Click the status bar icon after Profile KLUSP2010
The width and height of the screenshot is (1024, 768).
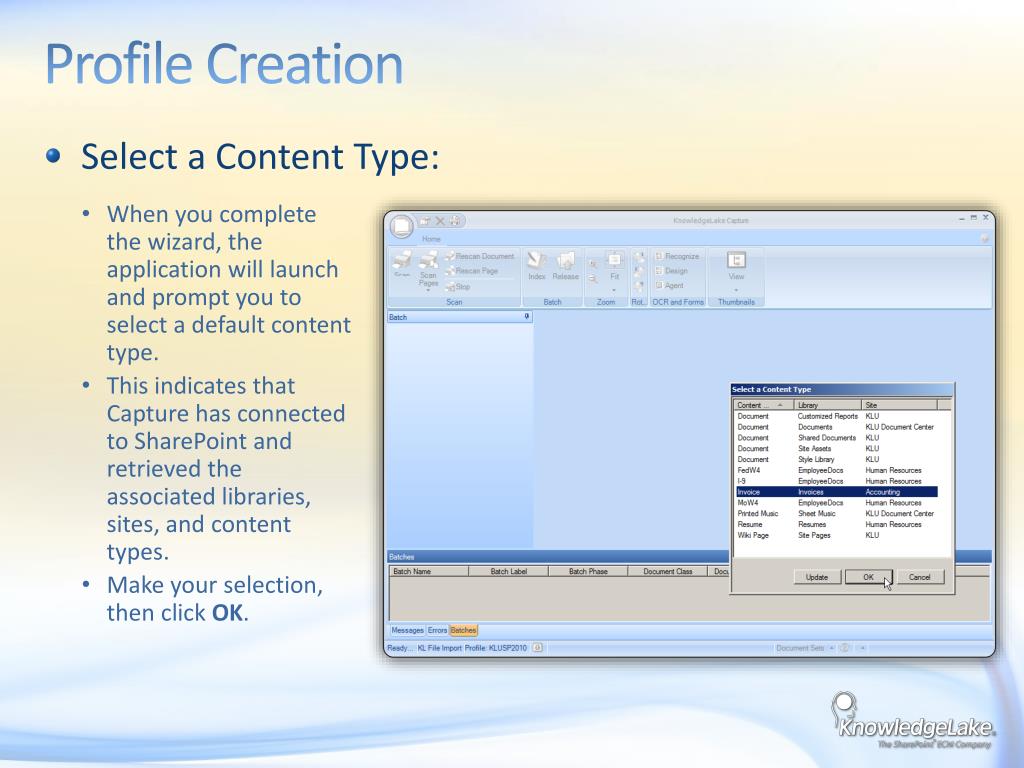[x=537, y=648]
